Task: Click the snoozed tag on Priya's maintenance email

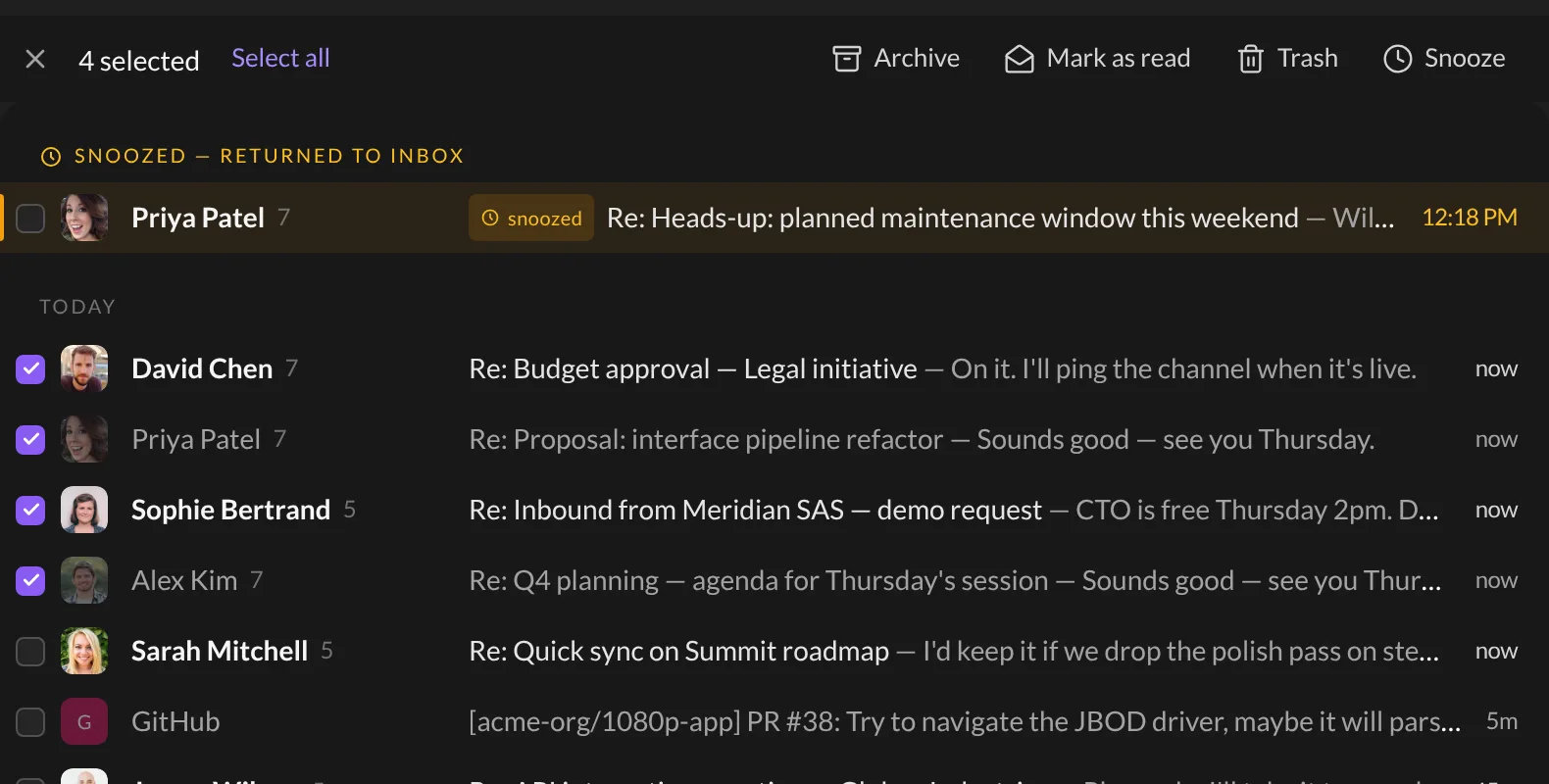Action: click(x=531, y=218)
